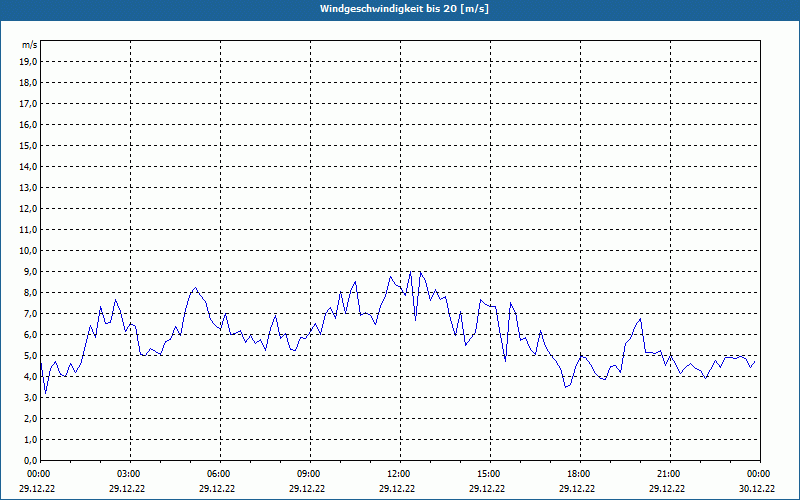Select the "5,0" y-axis label
The image size is (800, 500).
[31, 356]
